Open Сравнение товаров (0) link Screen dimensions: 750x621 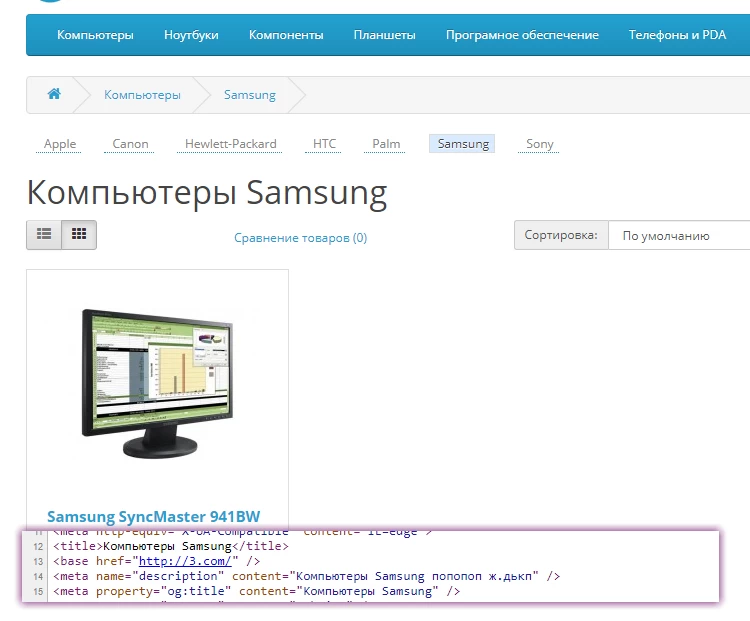pyautogui.click(x=300, y=238)
